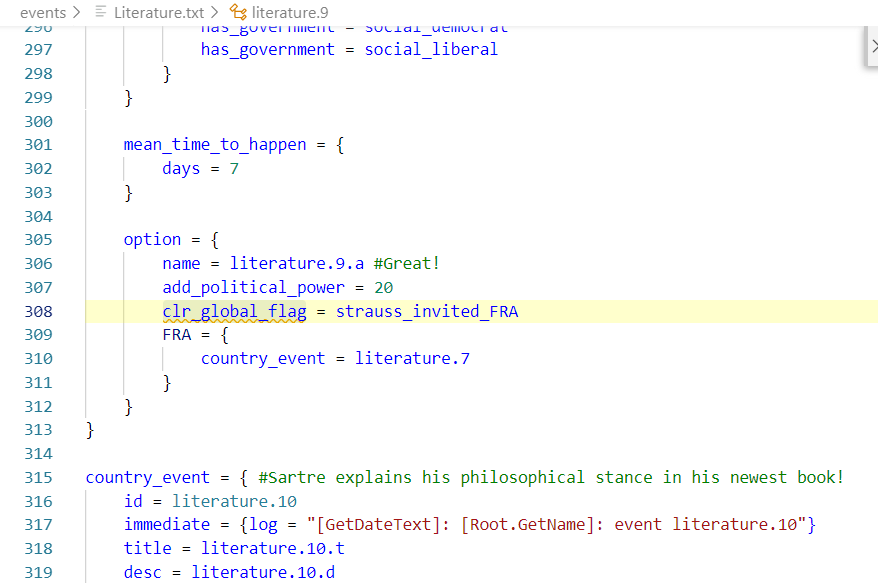Click the #Great! comment
Screen dimensions: 878x583
click(x=407, y=263)
